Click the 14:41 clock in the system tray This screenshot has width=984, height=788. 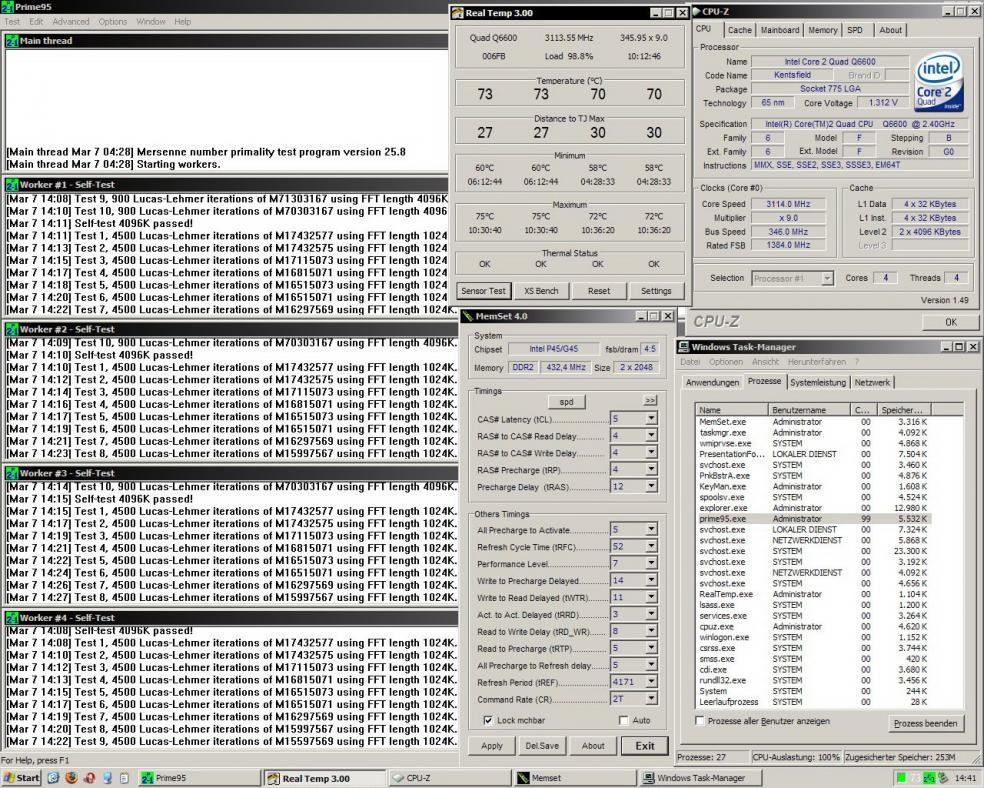pos(965,778)
